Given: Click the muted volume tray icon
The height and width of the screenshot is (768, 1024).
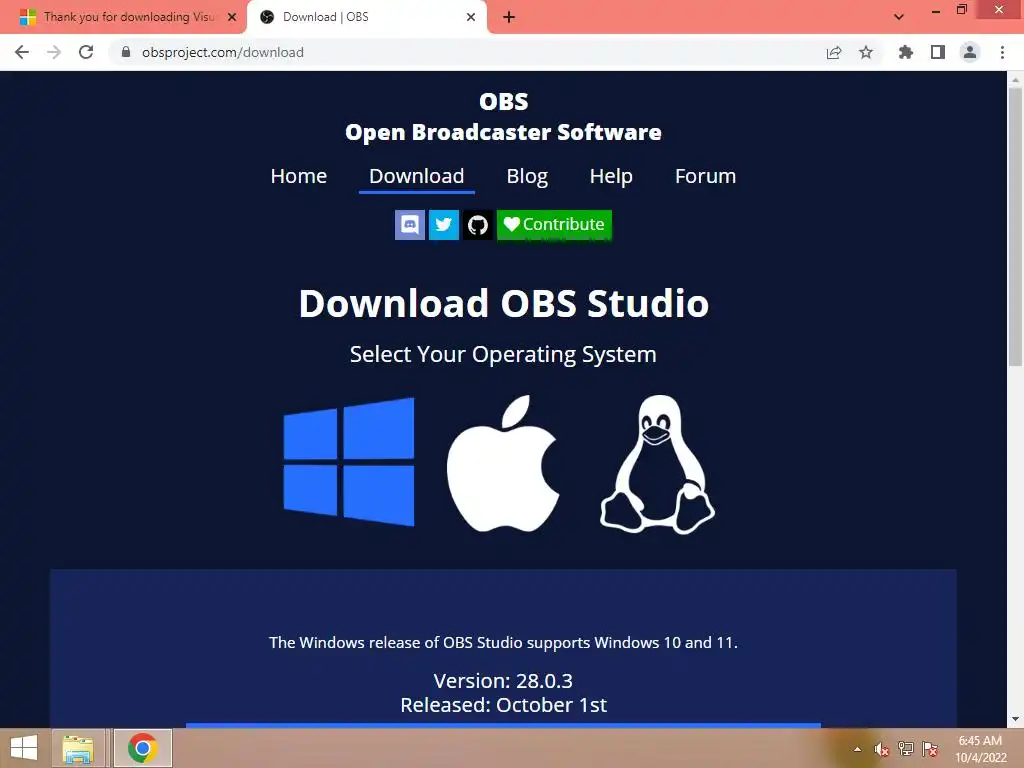Looking at the screenshot, I should pos(882,749).
